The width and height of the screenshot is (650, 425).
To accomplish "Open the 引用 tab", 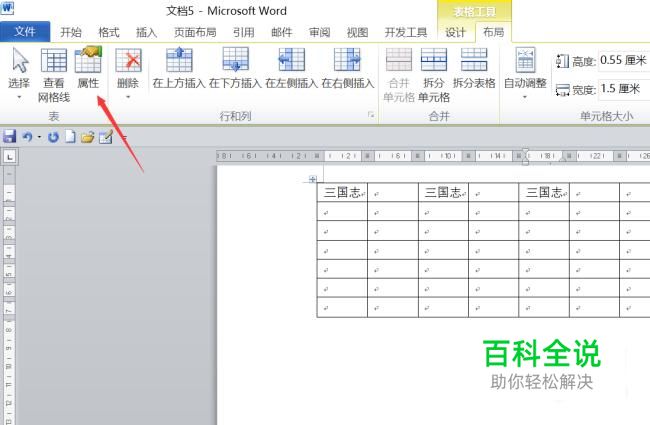I will pos(243,32).
